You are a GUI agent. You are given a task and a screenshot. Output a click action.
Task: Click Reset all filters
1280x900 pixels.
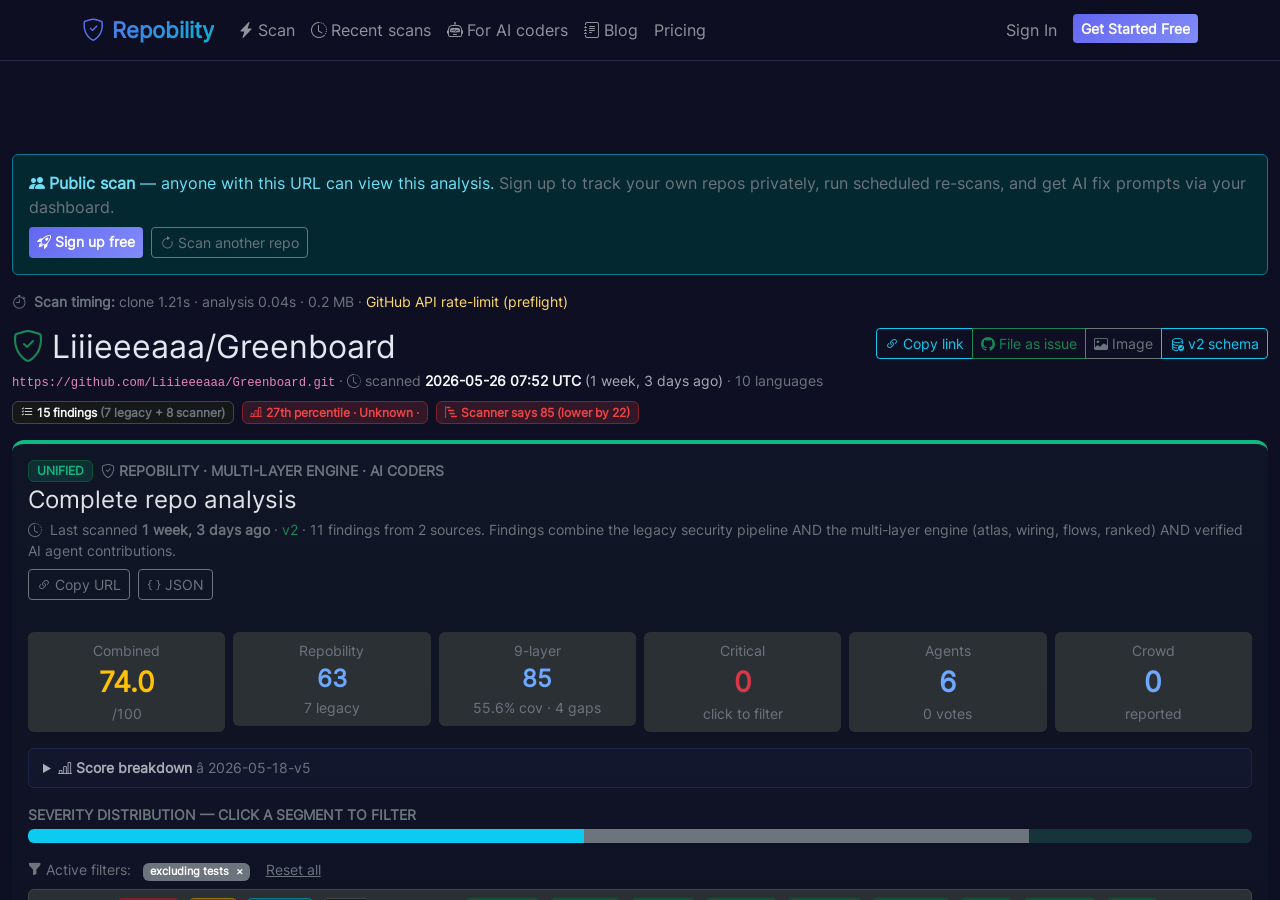[293, 870]
